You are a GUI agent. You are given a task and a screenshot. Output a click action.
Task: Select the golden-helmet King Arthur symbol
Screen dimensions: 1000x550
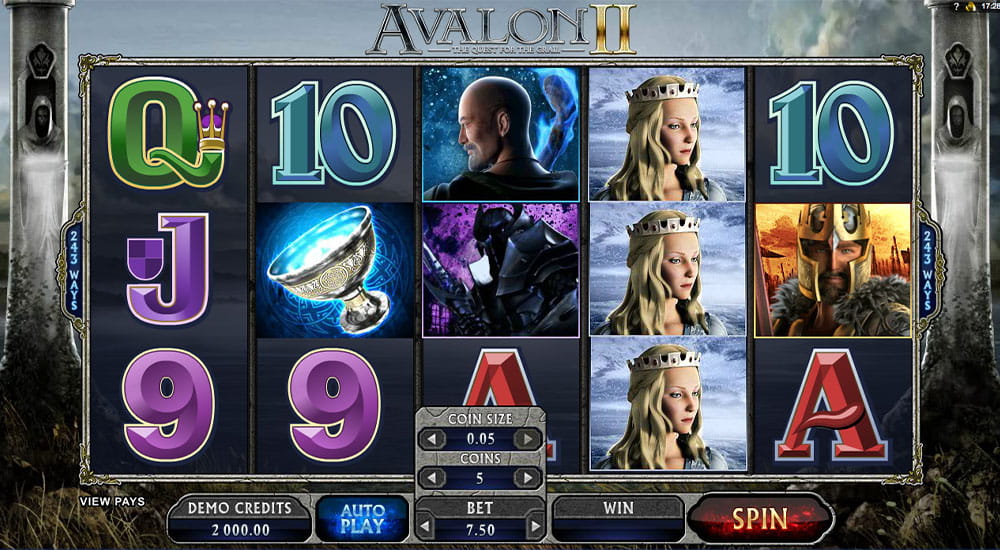click(832, 270)
